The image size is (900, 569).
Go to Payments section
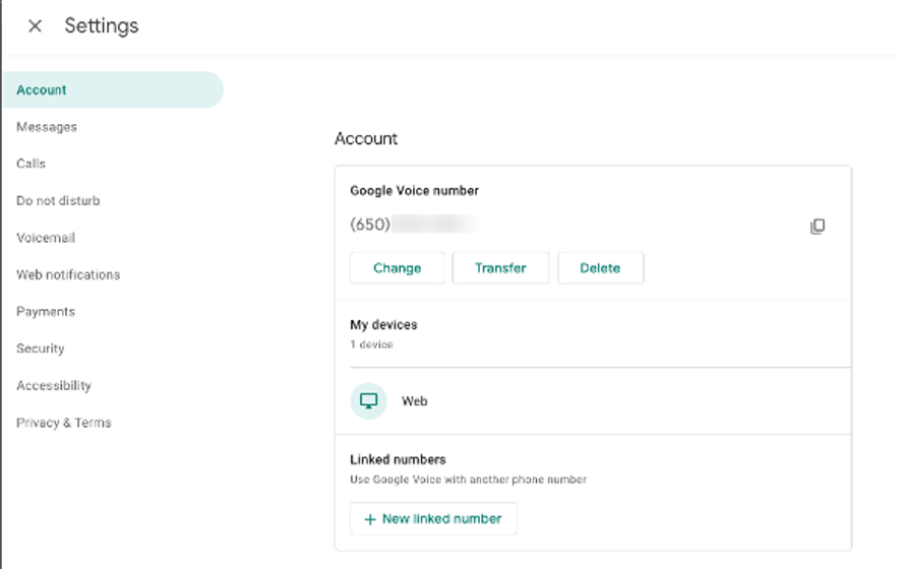46,312
